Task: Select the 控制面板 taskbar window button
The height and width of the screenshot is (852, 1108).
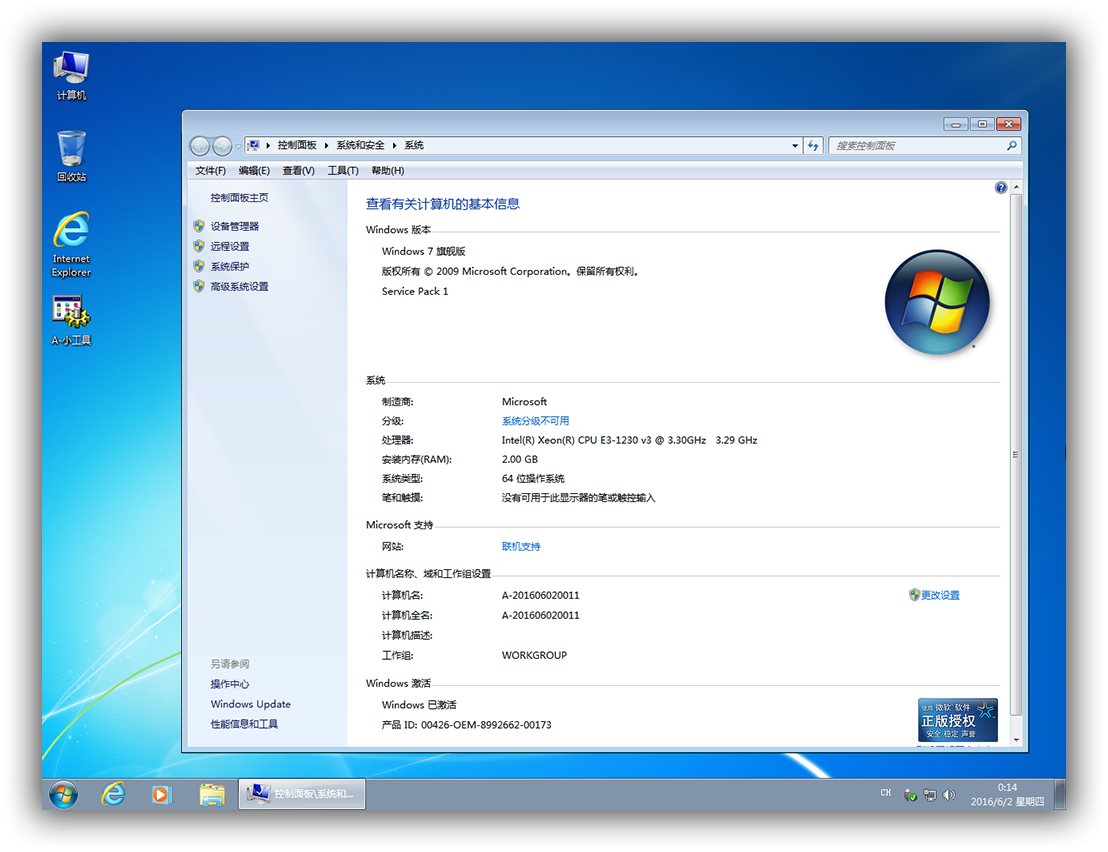Action: click(302, 794)
